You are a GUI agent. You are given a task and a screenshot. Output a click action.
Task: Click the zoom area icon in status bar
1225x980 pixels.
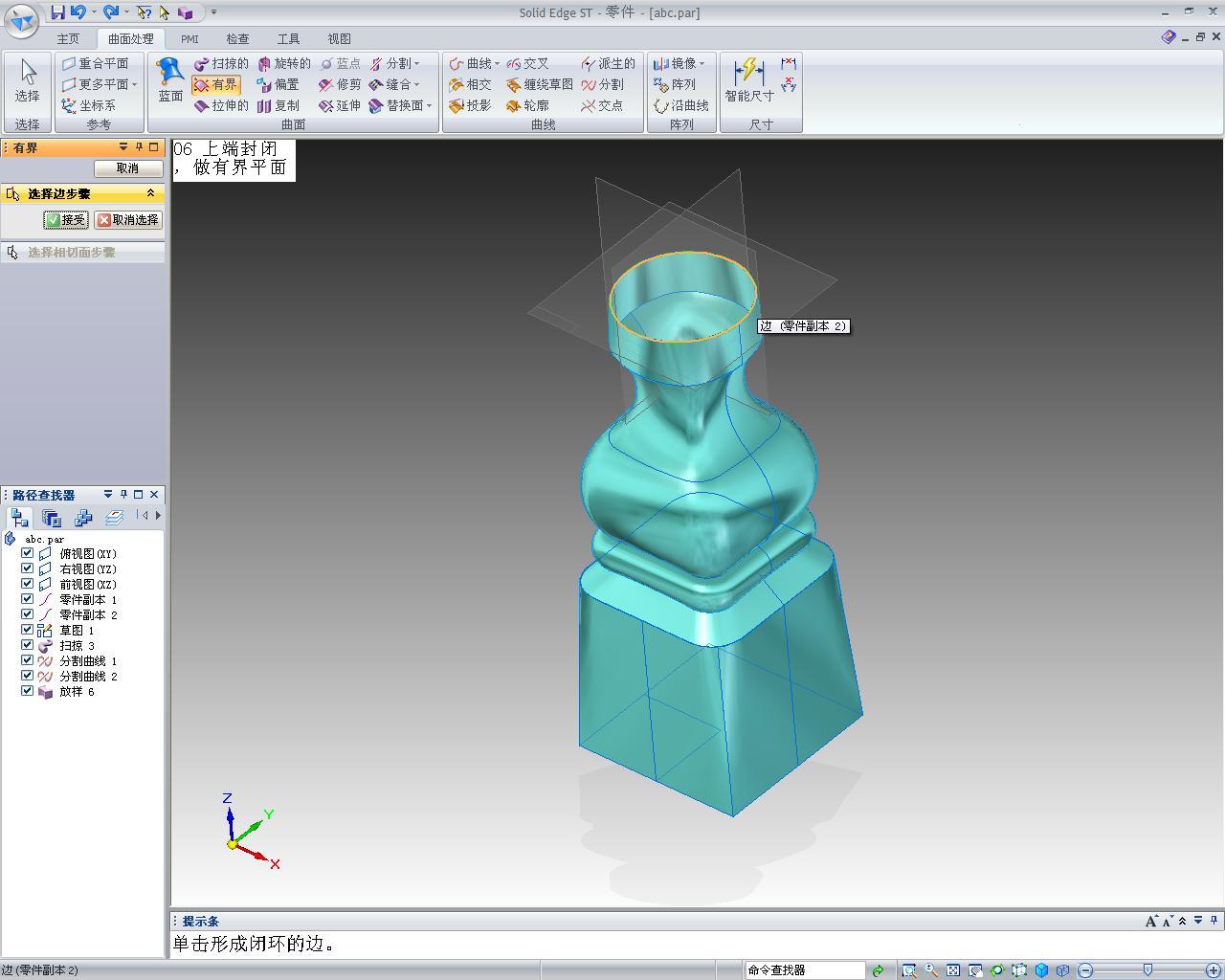(908, 969)
